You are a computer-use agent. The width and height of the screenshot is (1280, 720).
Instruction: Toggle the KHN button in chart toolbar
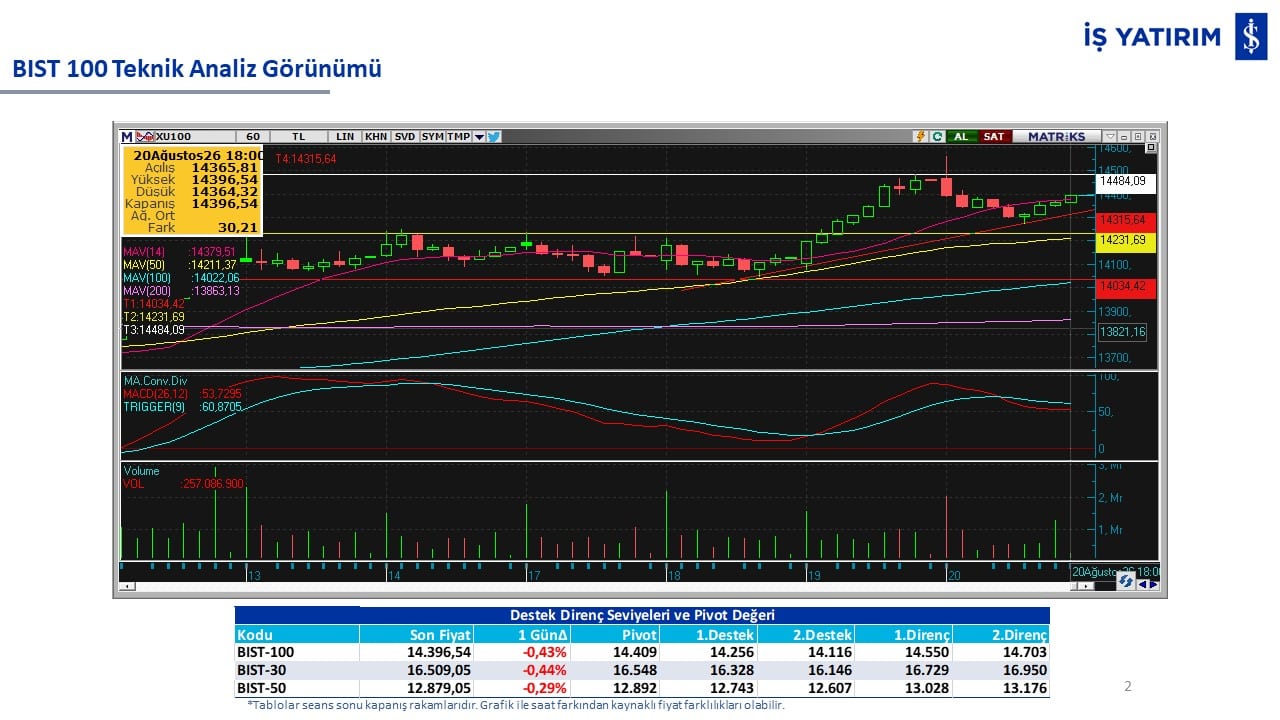click(x=376, y=136)
